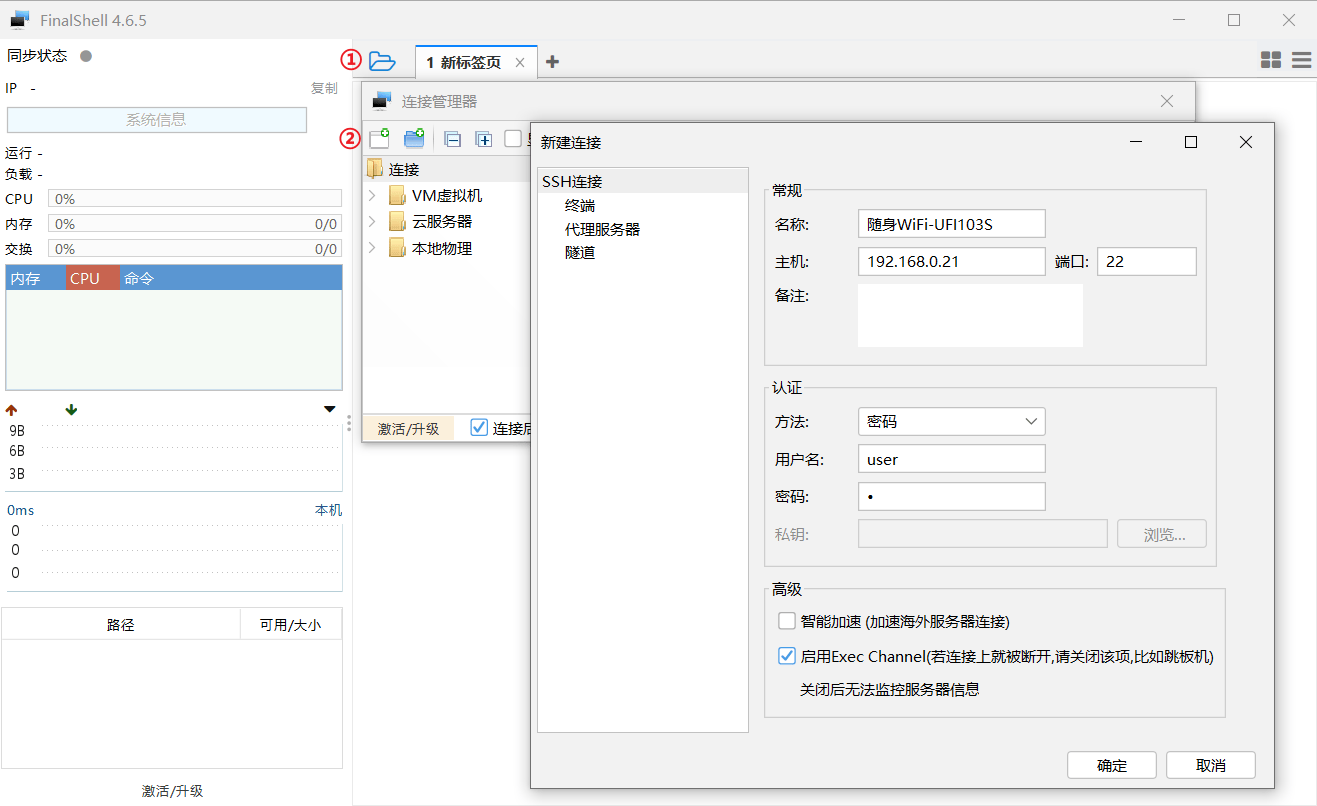Uncheck the 启用Exec Channel checkbox
The image size is (1317, 806).
click(x=787, y=656)
